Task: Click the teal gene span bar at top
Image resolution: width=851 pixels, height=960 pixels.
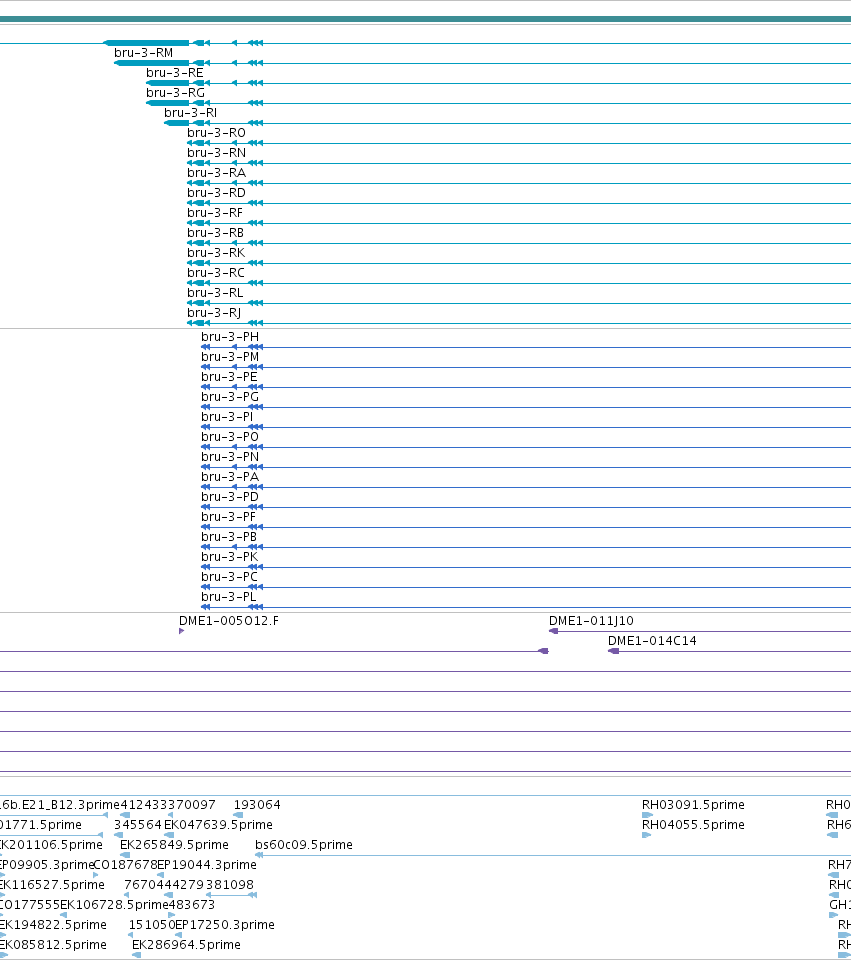Action: coord(426,20)
